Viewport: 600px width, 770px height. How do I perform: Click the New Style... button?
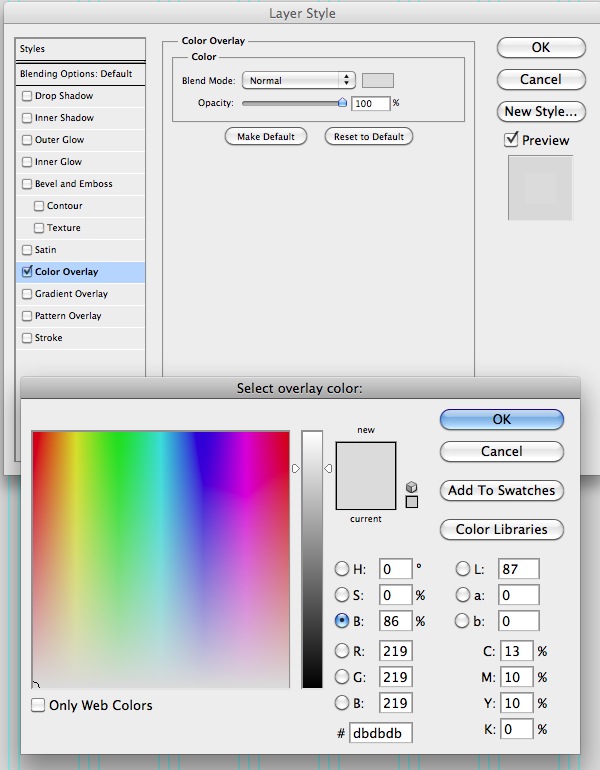click(541, 111)
